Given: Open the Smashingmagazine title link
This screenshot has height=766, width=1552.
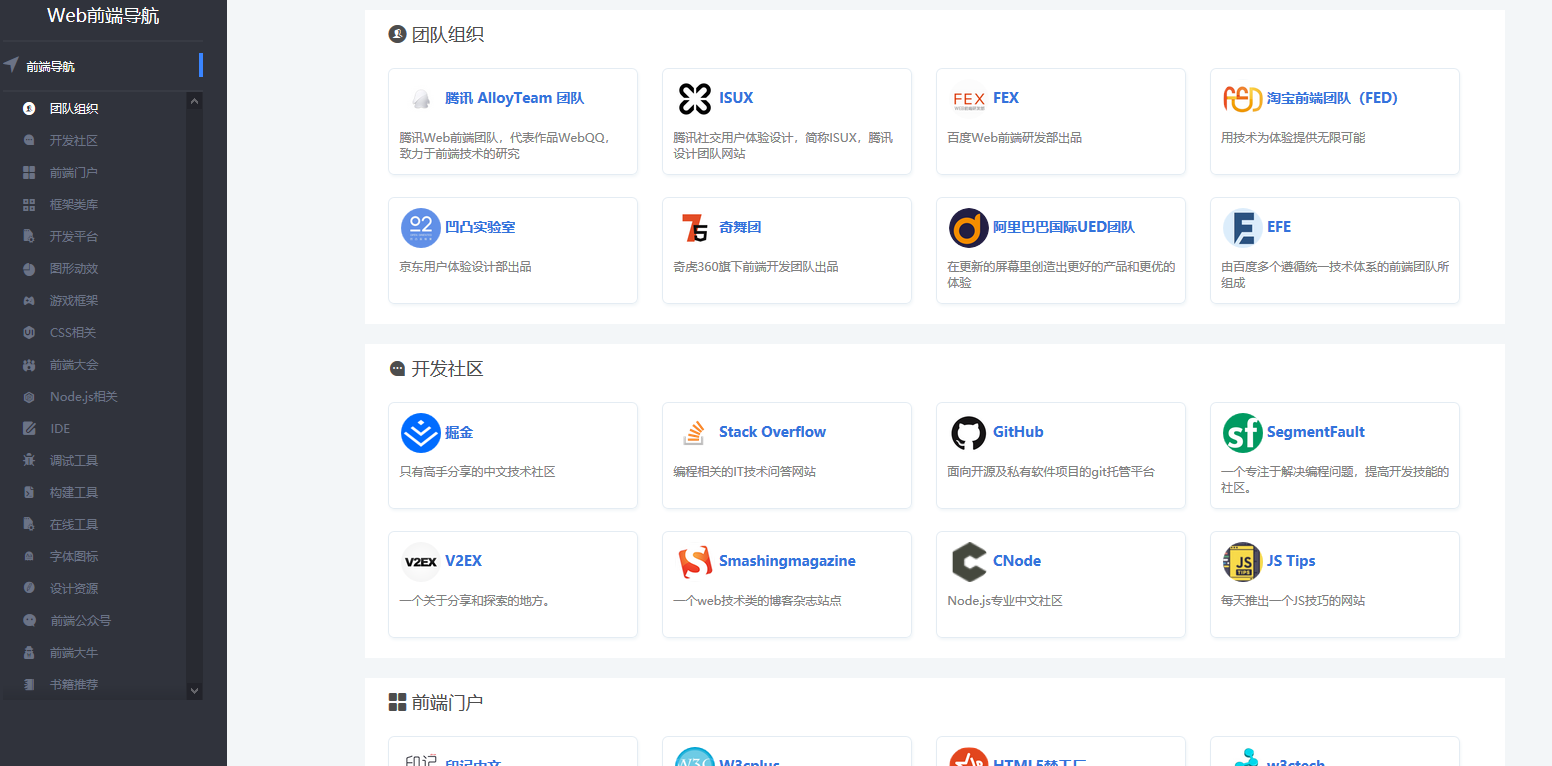Looking at the screenshot, I should 787,561.
